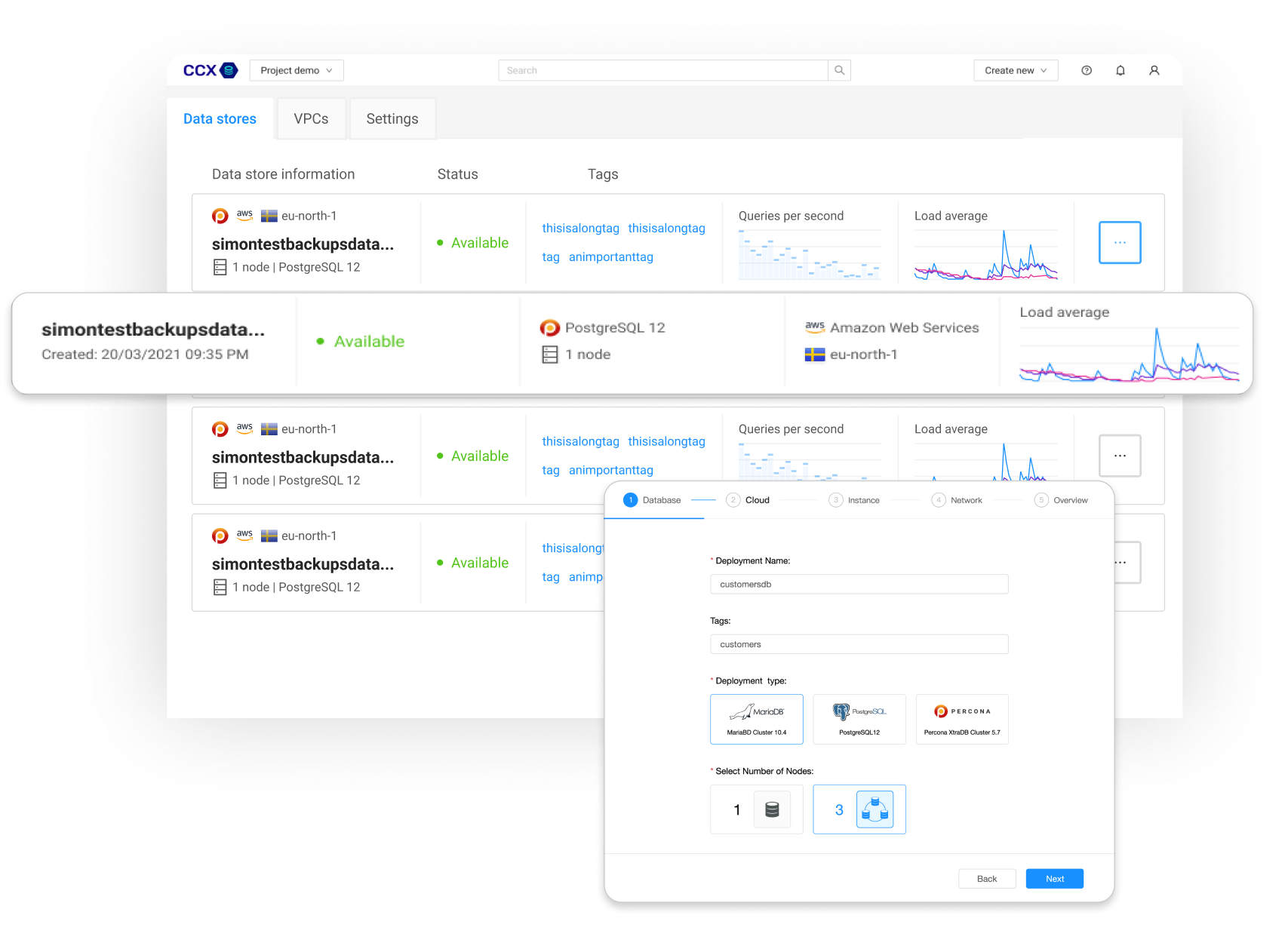Click the PostgreSQL elephant icon on first datastore
Image resolution: width=1288 pixels, height=952 pixels.
(x=219, y=215)
